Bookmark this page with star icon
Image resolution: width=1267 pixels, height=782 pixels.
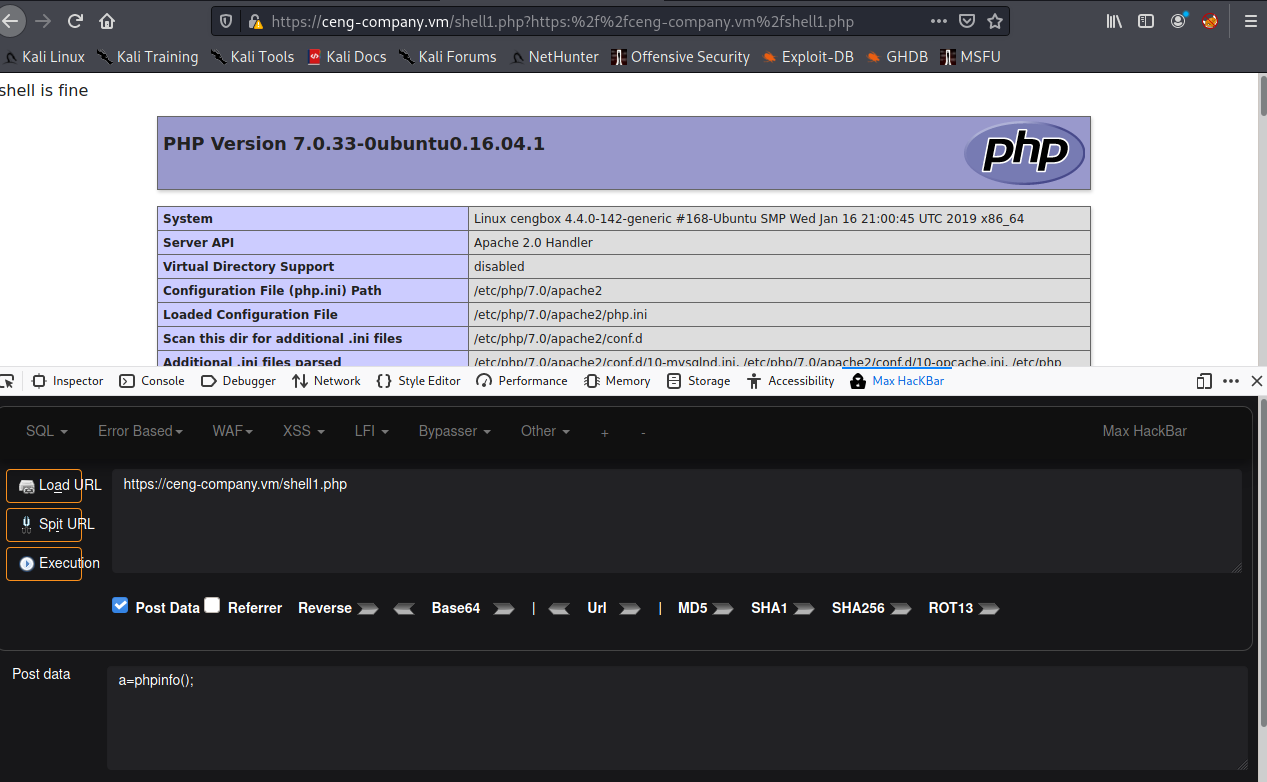(995, 20)
